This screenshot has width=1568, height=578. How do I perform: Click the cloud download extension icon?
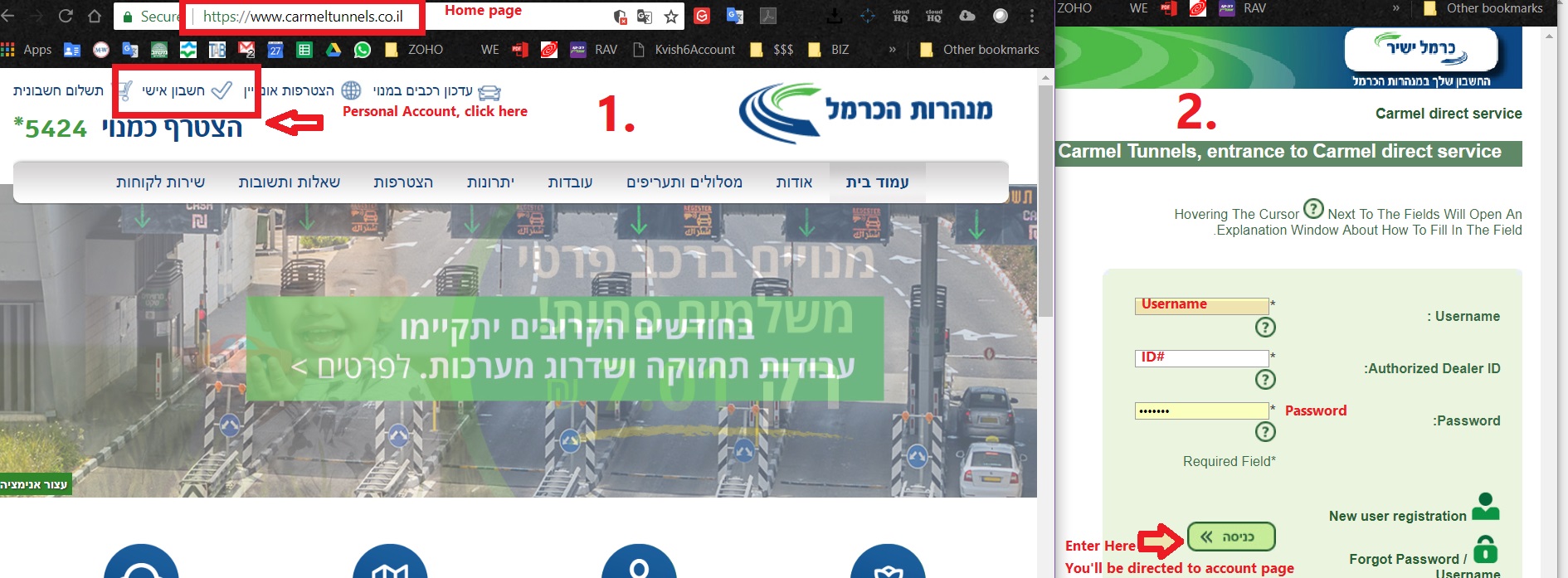(x=967, y=16)
